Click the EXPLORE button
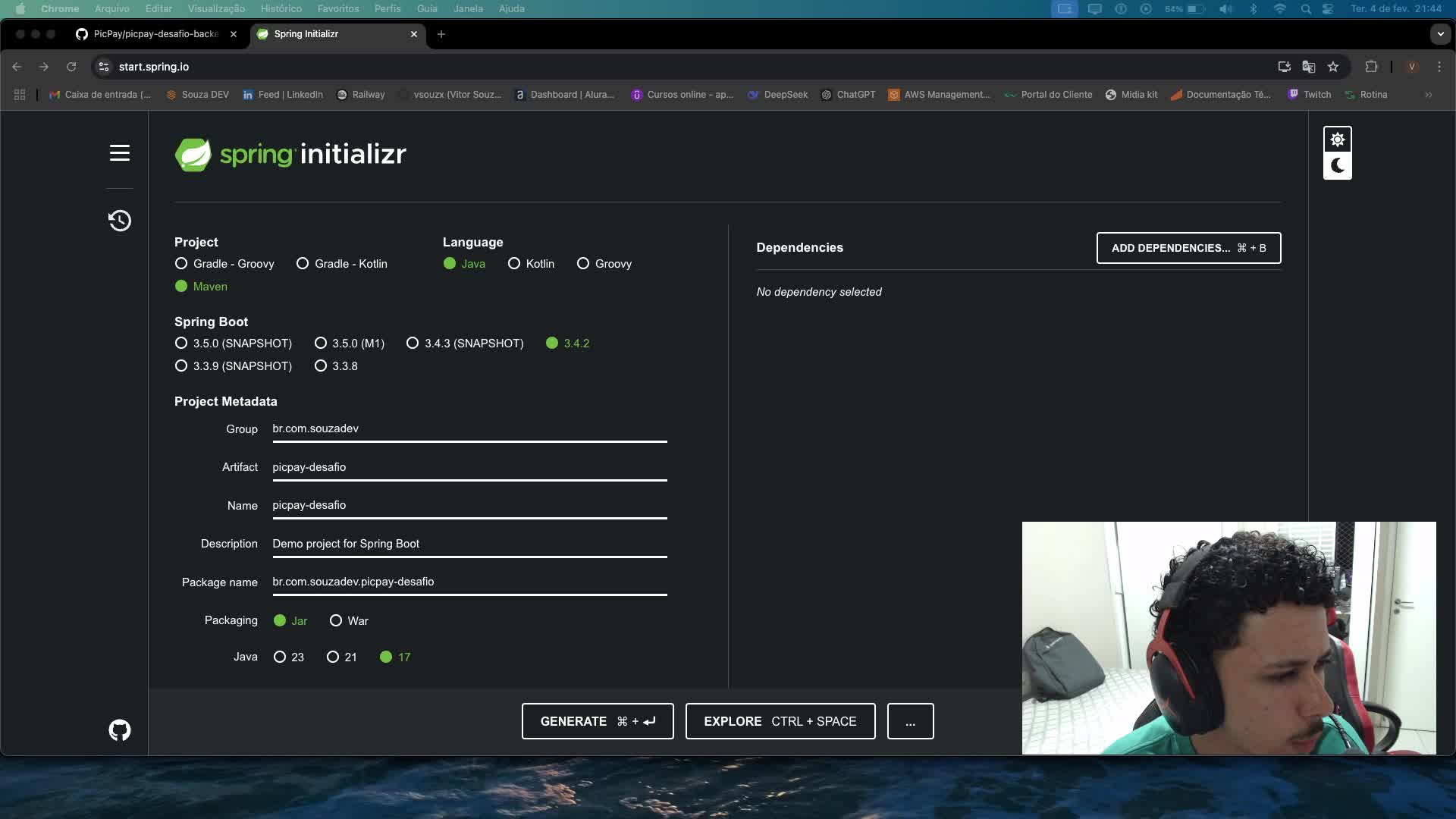Screen dimensions: 1456x819 [x=780, y=721]
